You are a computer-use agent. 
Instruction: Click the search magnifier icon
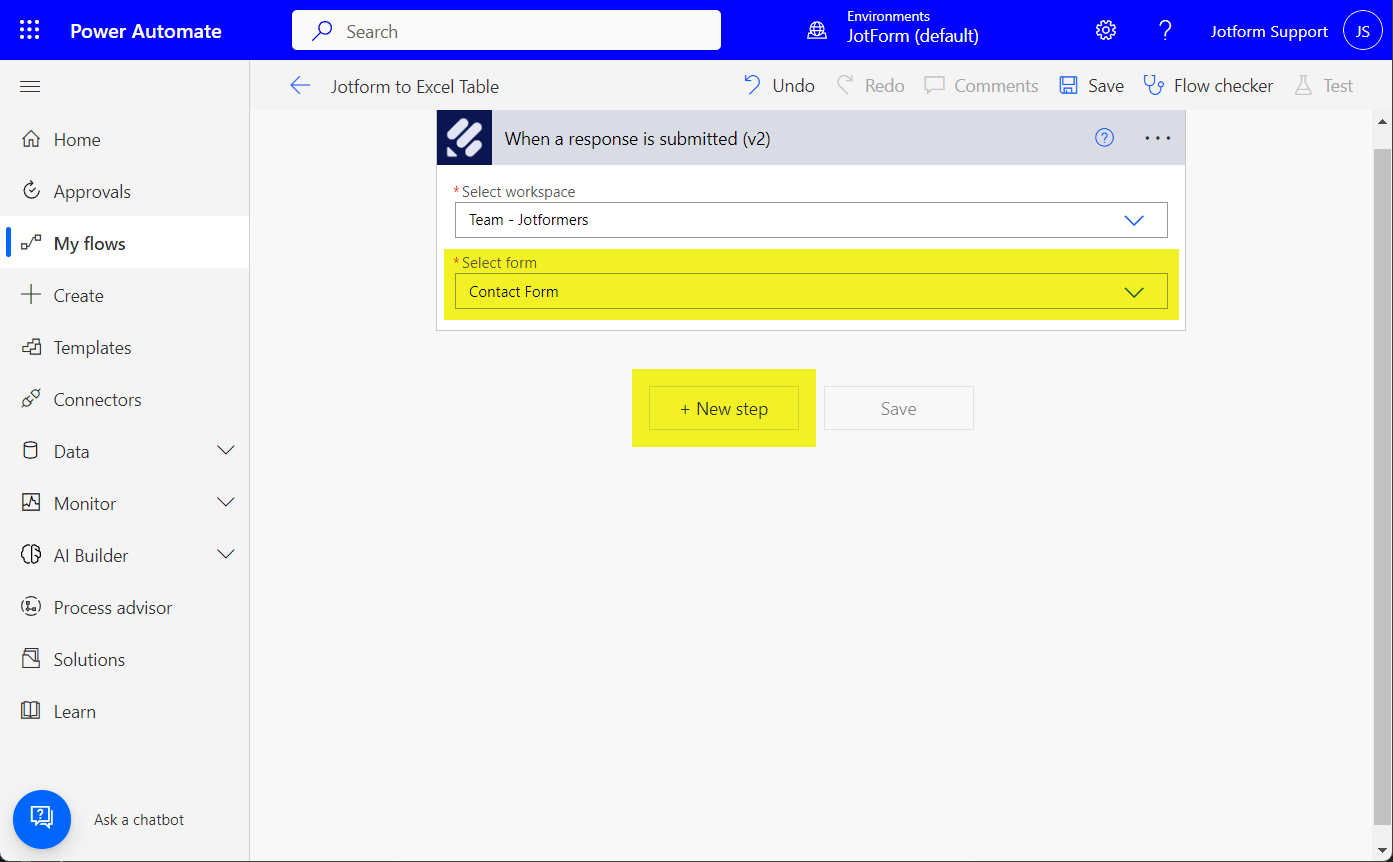click(x=322, y=31)
